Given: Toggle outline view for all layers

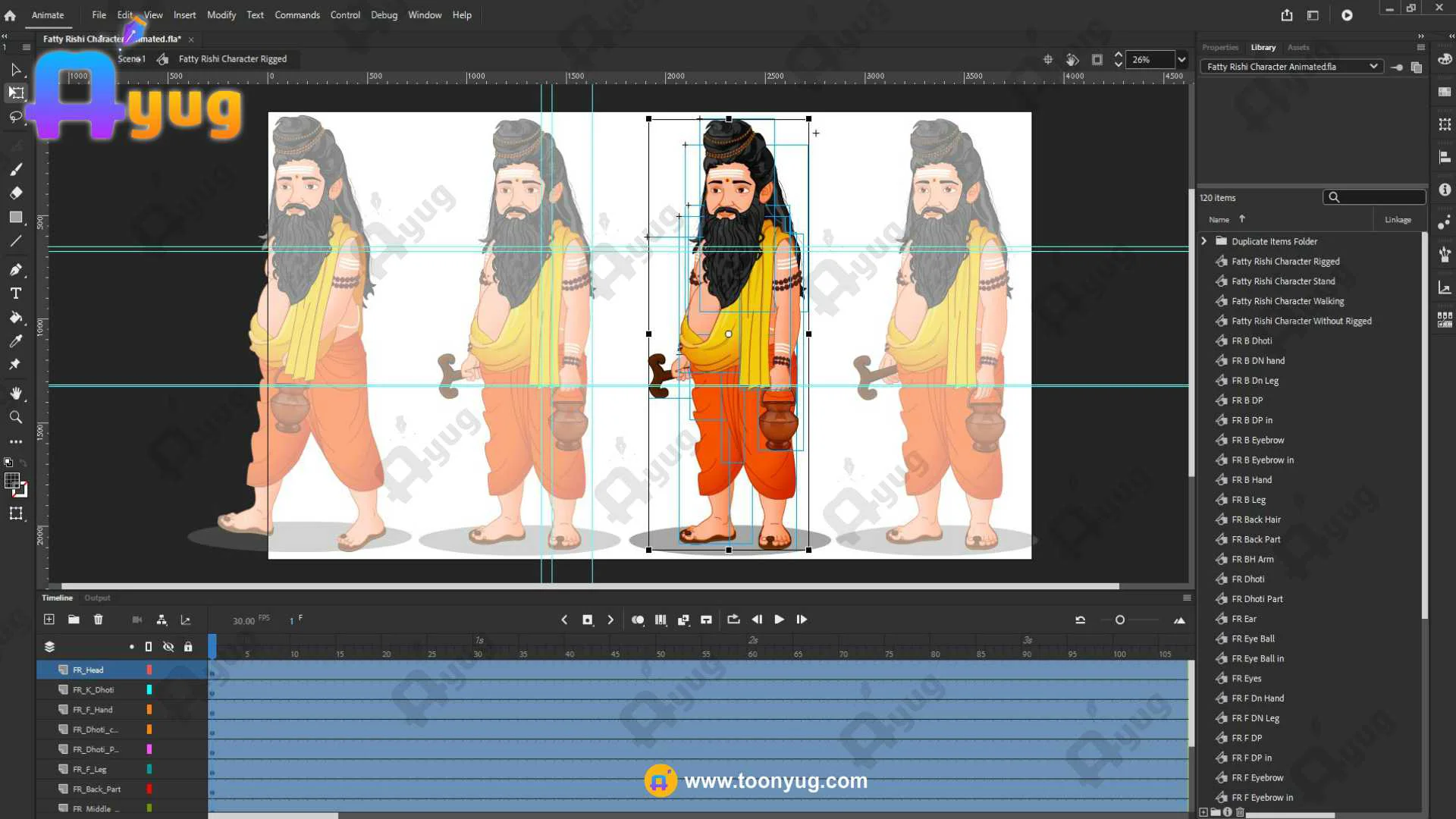Looking at the screenshot, I should coord(149,647).
